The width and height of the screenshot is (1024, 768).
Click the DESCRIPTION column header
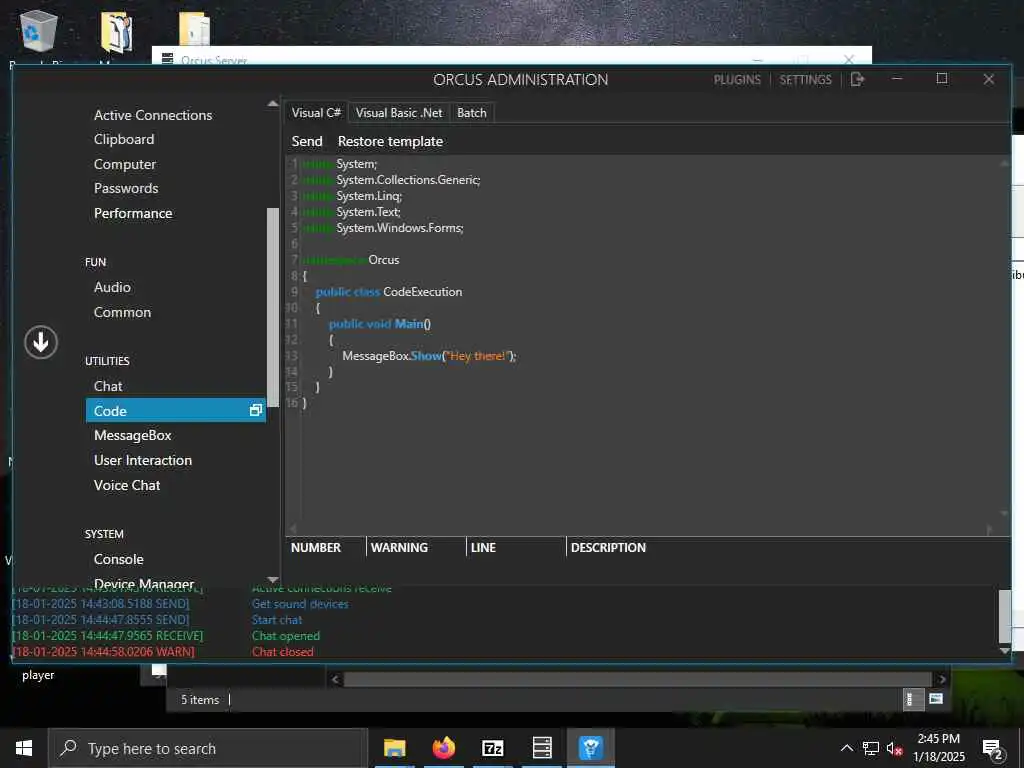(x=608, y=547)
